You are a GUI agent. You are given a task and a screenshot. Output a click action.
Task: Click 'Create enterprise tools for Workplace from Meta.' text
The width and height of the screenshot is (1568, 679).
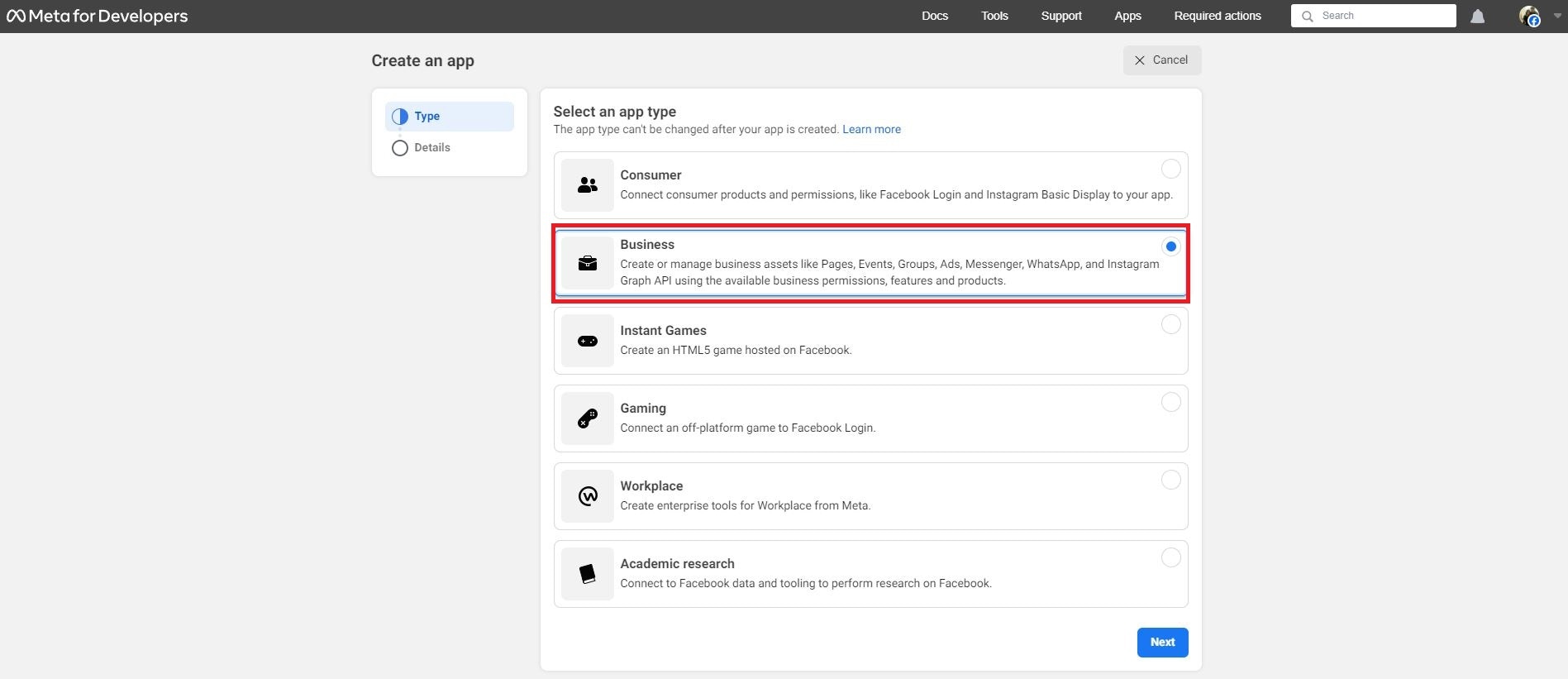pos(745,506)
